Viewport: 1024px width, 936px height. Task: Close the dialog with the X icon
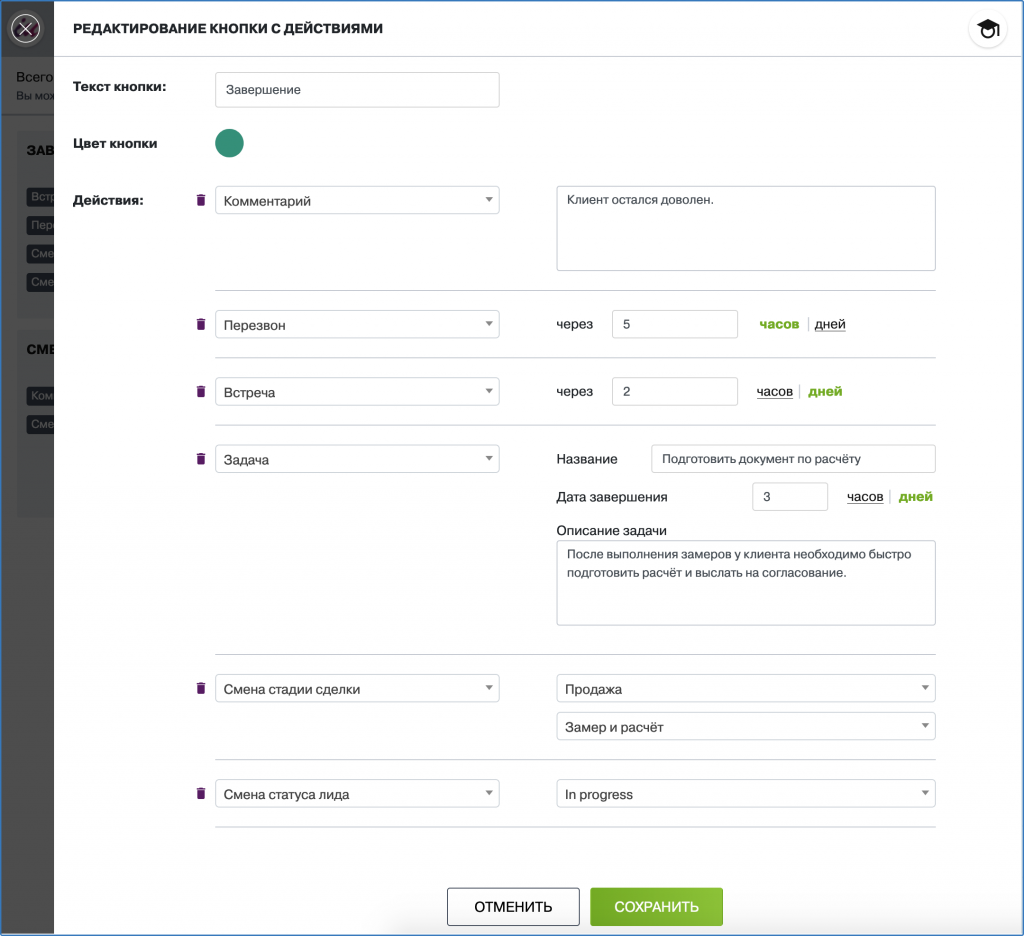[x=26, y=29]
